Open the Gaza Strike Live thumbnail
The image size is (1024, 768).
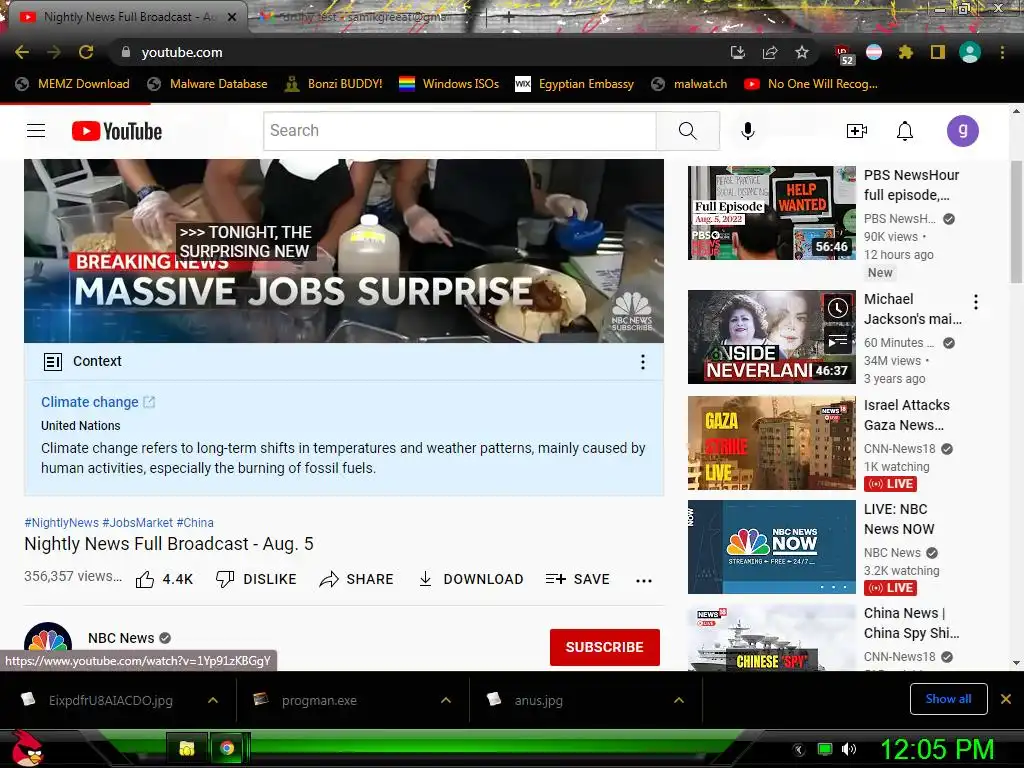tap(772, 443)
